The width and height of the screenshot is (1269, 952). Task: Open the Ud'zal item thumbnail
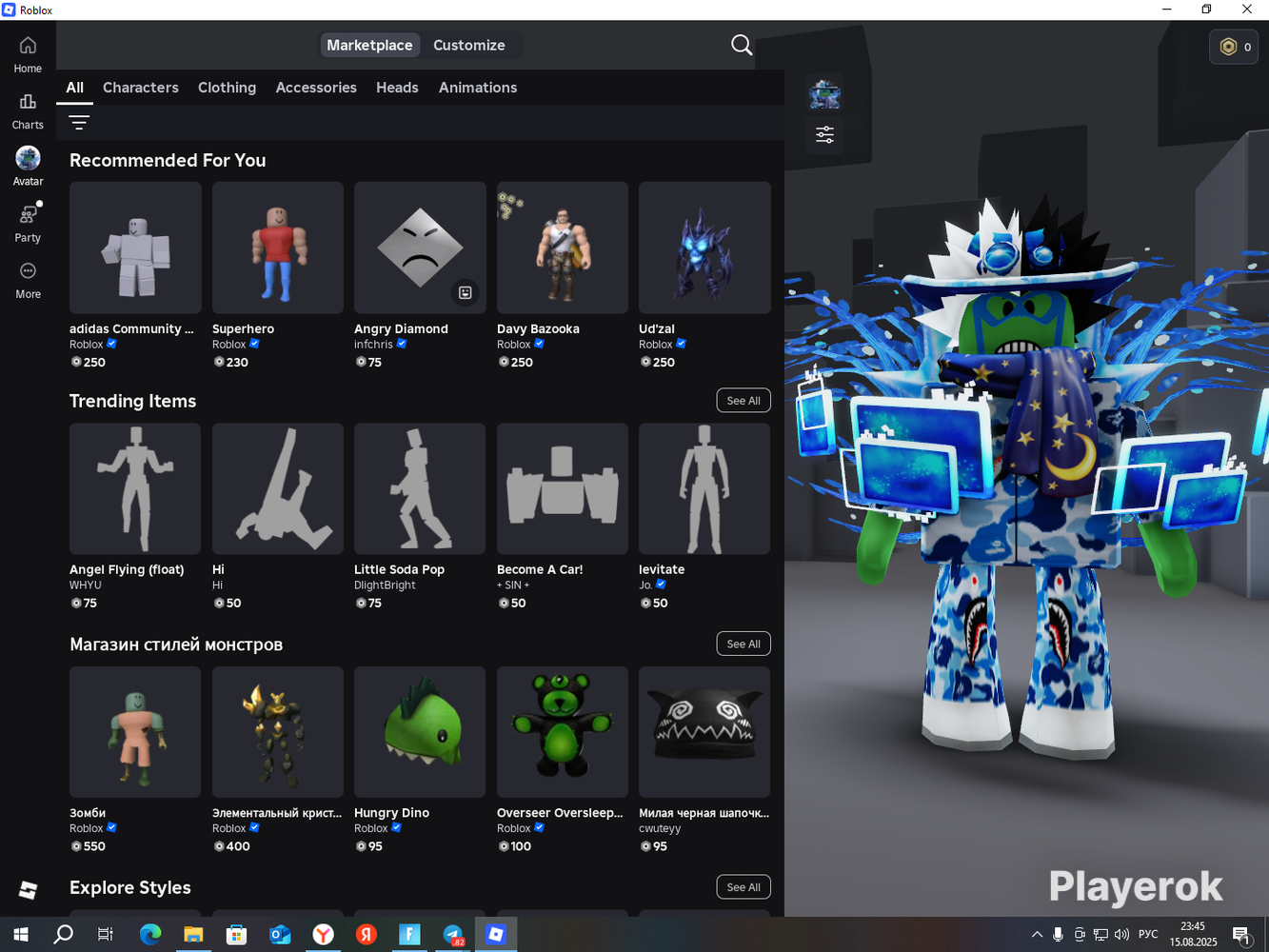704,248
